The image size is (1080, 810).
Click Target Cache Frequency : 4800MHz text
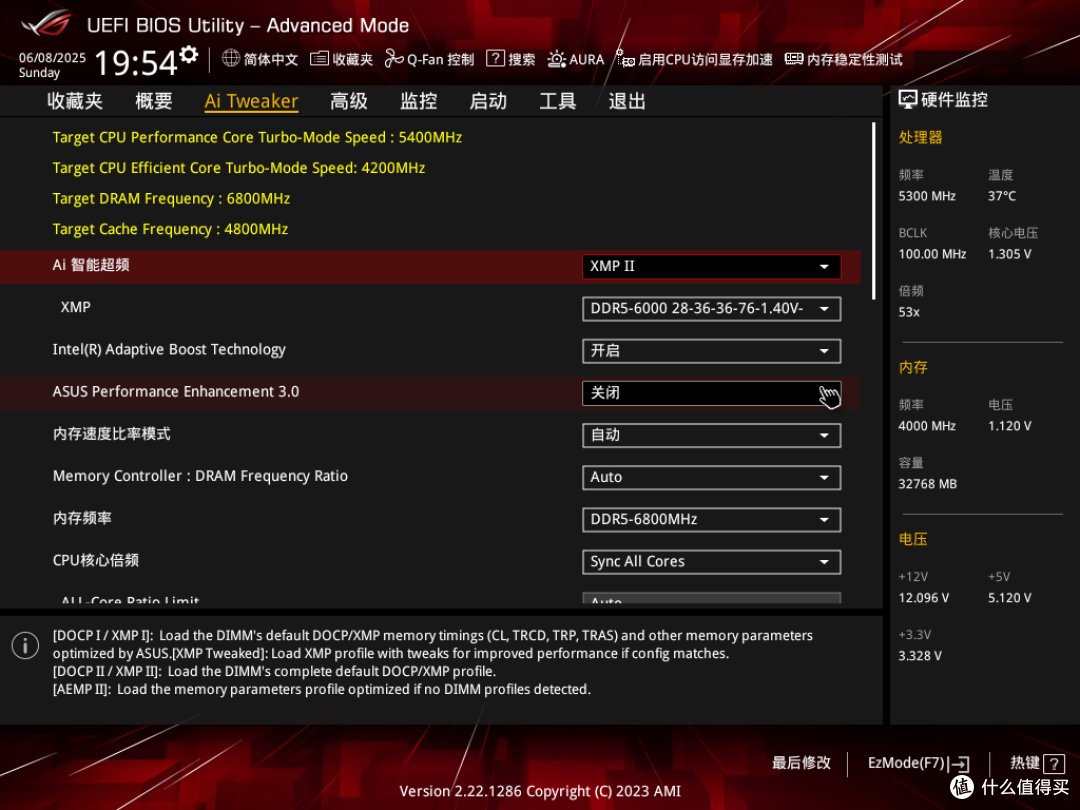170,229
